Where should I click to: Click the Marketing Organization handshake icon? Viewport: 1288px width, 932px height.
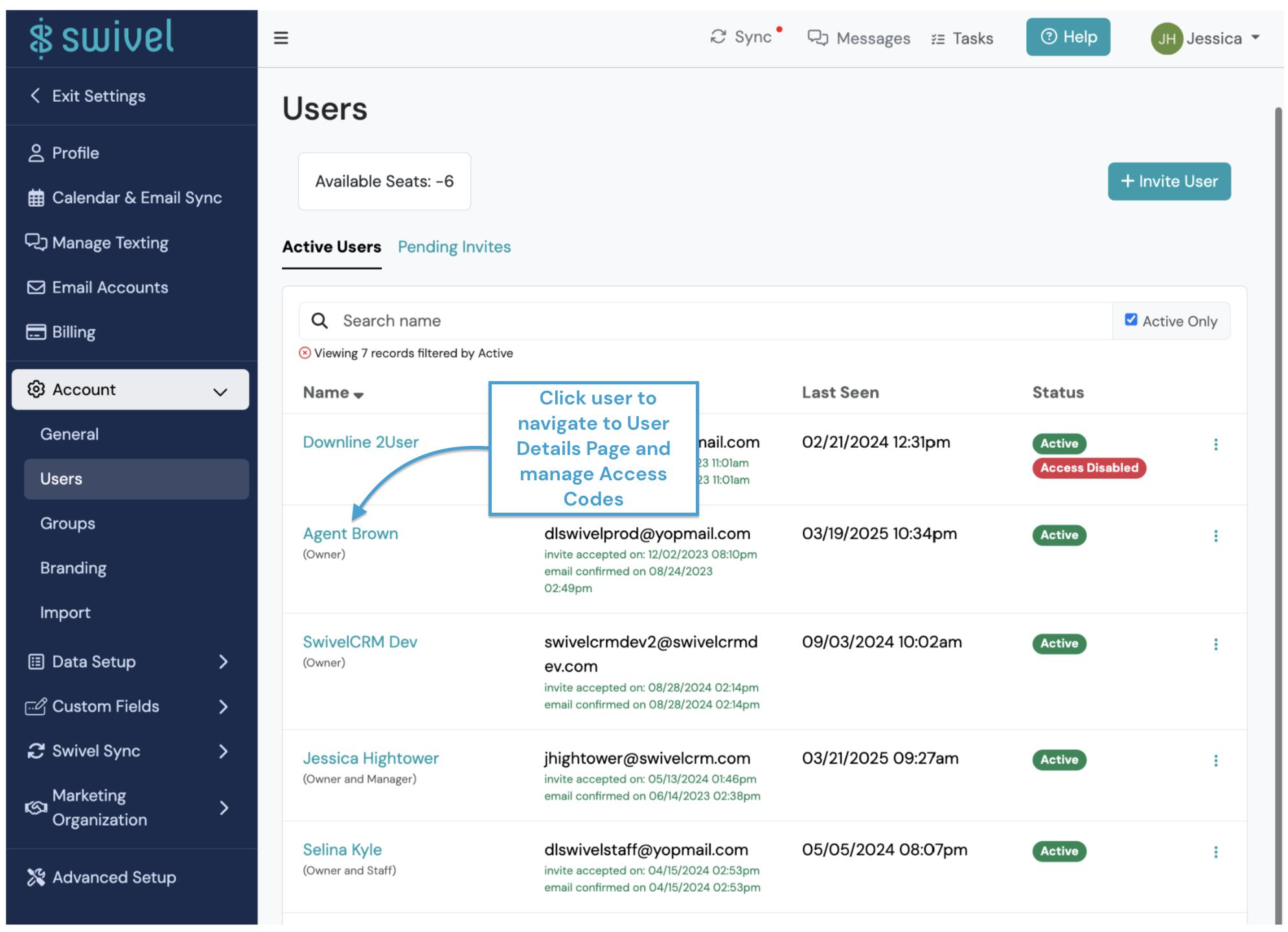point(36,808)
